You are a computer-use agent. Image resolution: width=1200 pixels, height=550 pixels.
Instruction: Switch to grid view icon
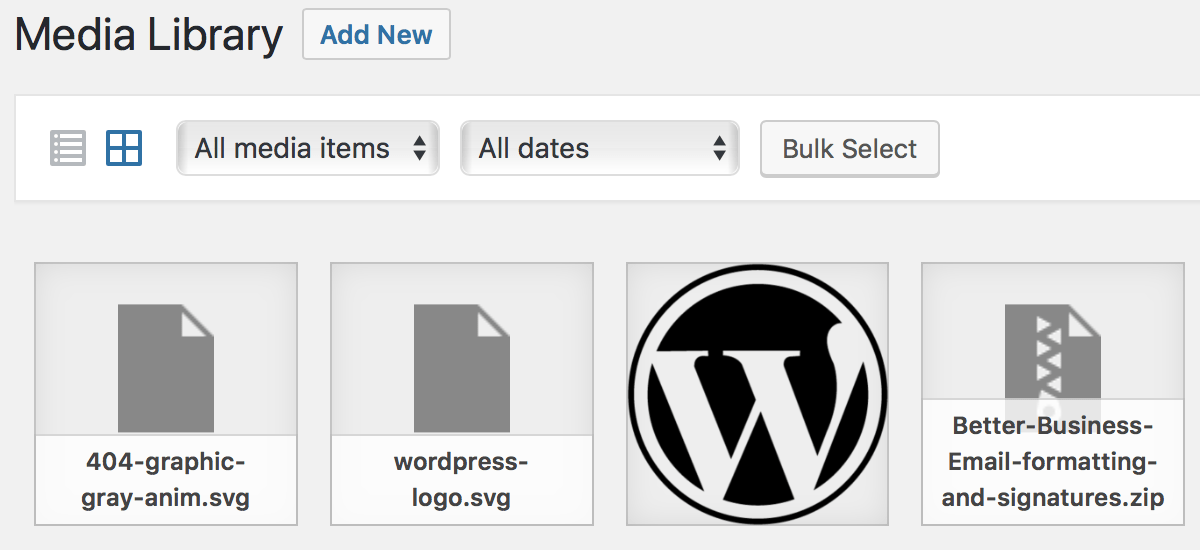click(124, 148)
